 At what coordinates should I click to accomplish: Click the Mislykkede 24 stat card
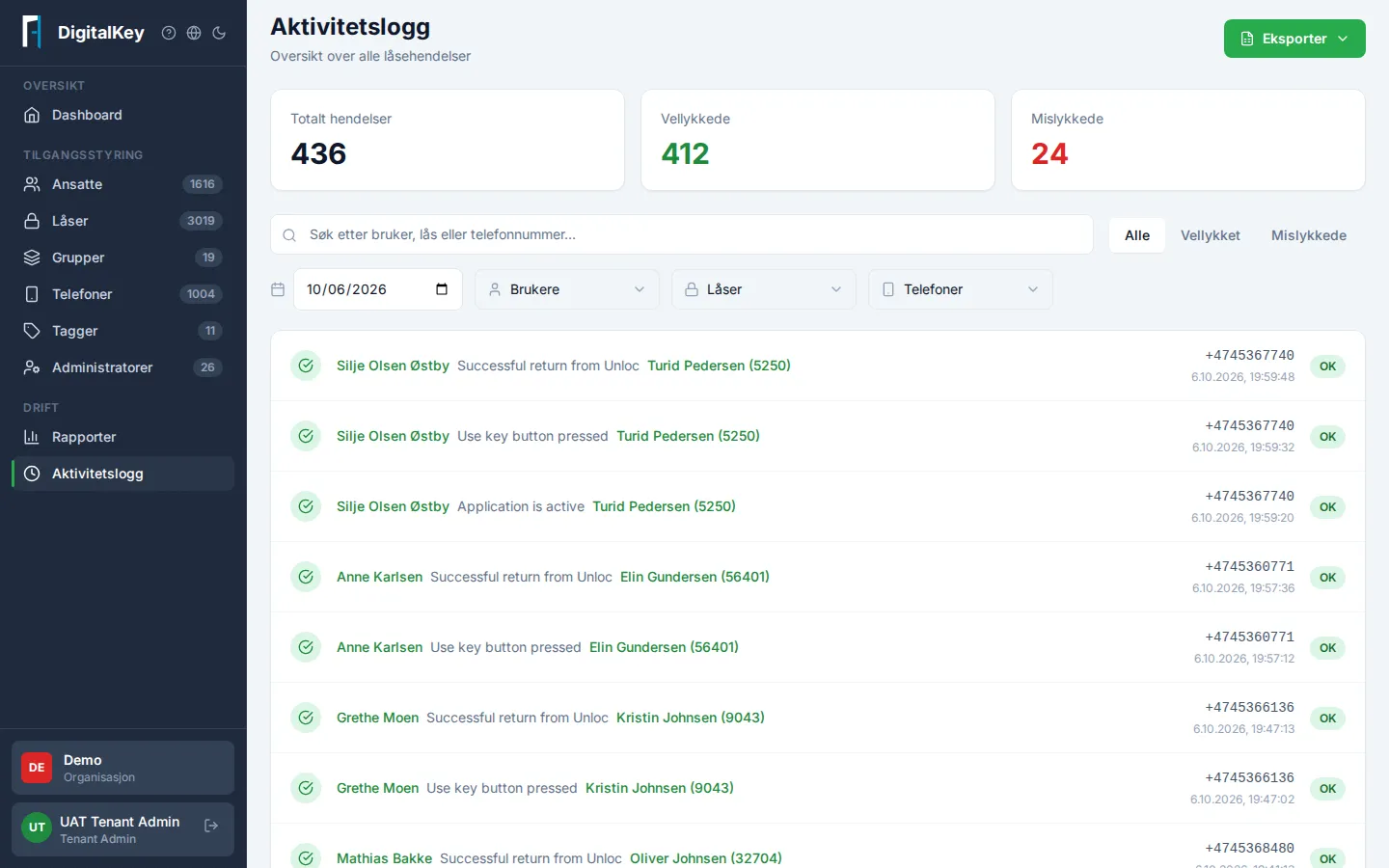coord(1188,140)
